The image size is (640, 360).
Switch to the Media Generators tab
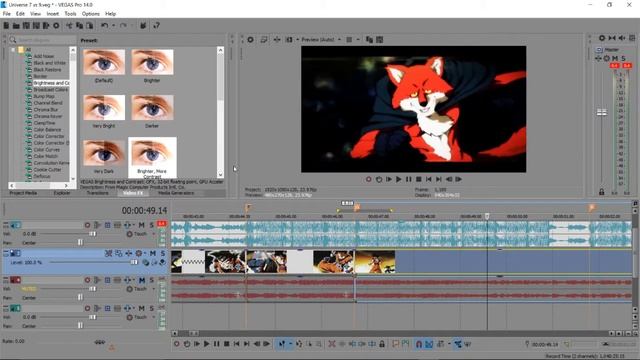point(176,193)
